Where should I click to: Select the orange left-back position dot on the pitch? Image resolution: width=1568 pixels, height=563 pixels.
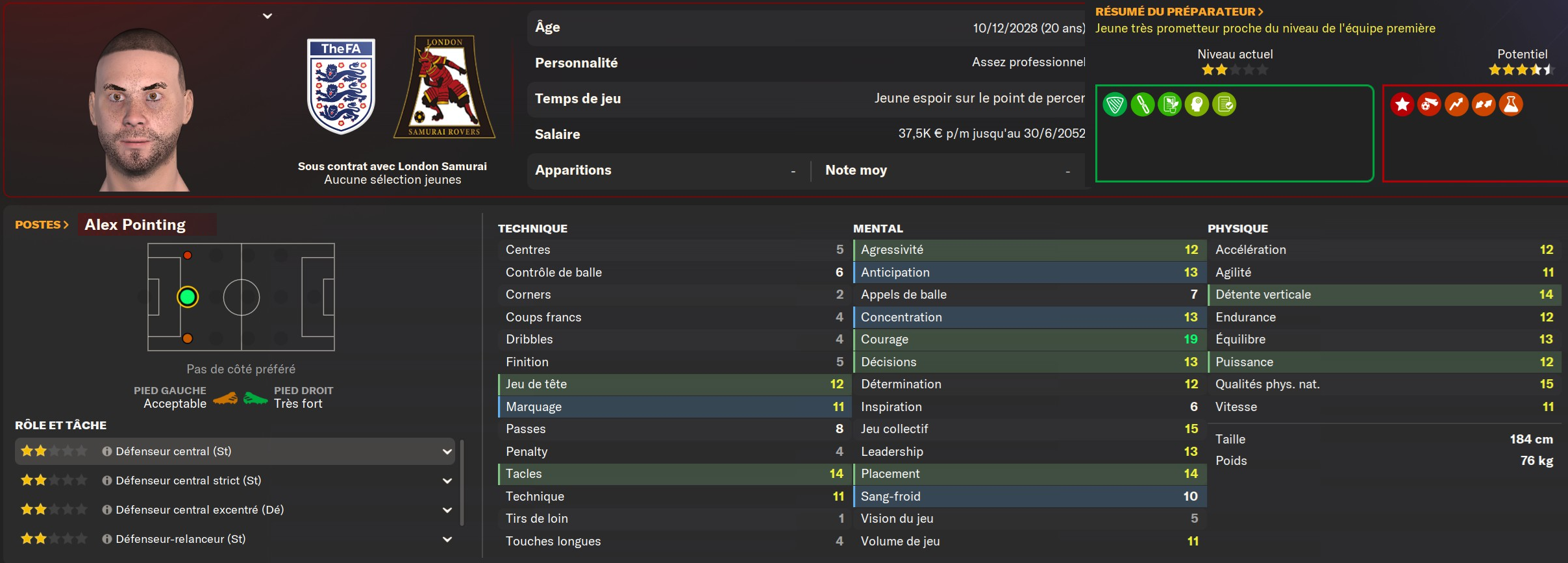click(188, 338)
